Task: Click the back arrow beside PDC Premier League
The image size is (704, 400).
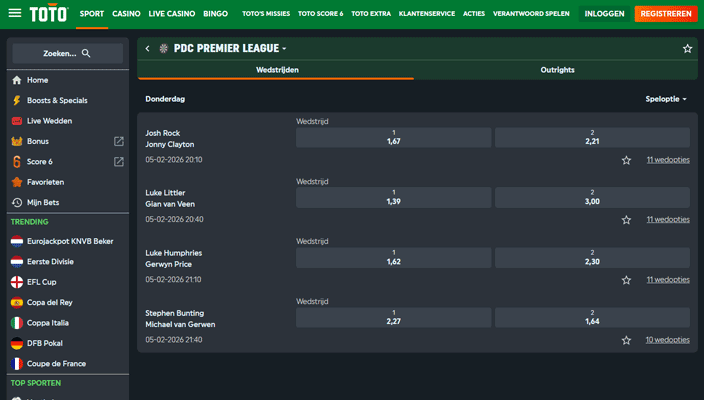Action: pyautogui.click(x=147, y=48)
